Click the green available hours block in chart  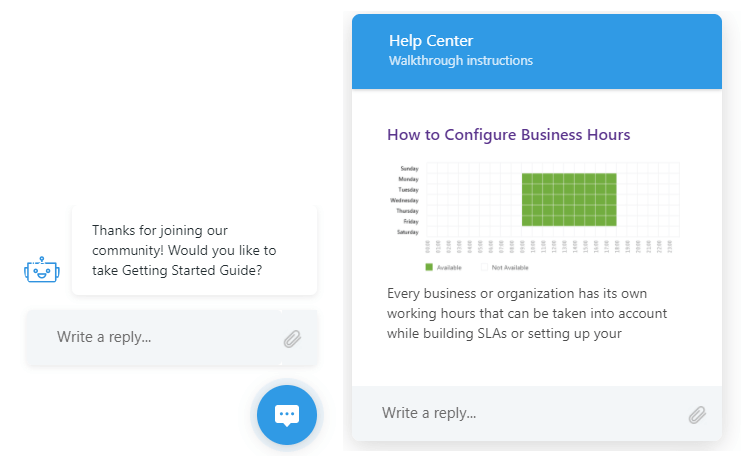coord(568,199)
